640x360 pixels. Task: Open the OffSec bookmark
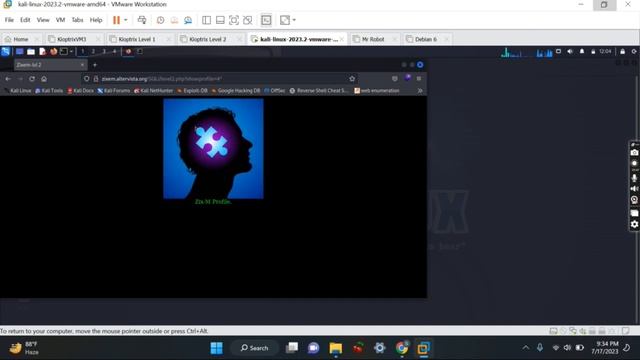275,91
